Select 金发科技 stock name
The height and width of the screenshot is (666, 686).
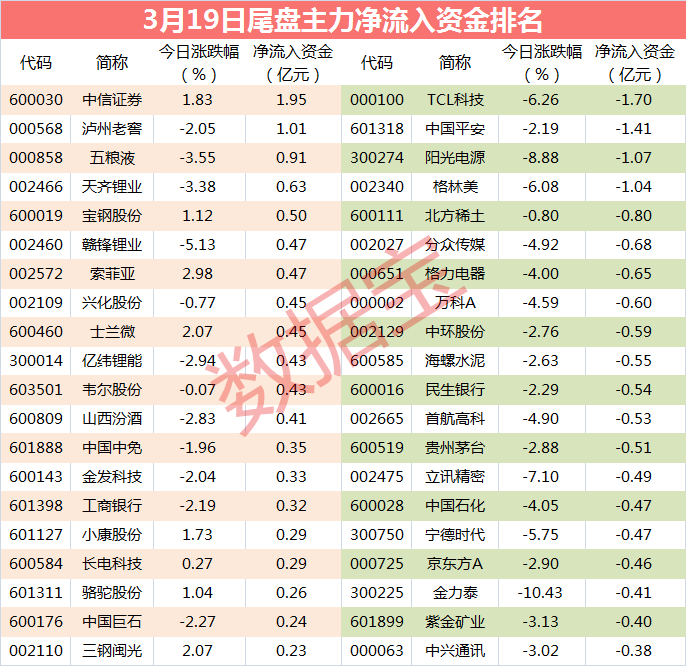pos(112,477)
